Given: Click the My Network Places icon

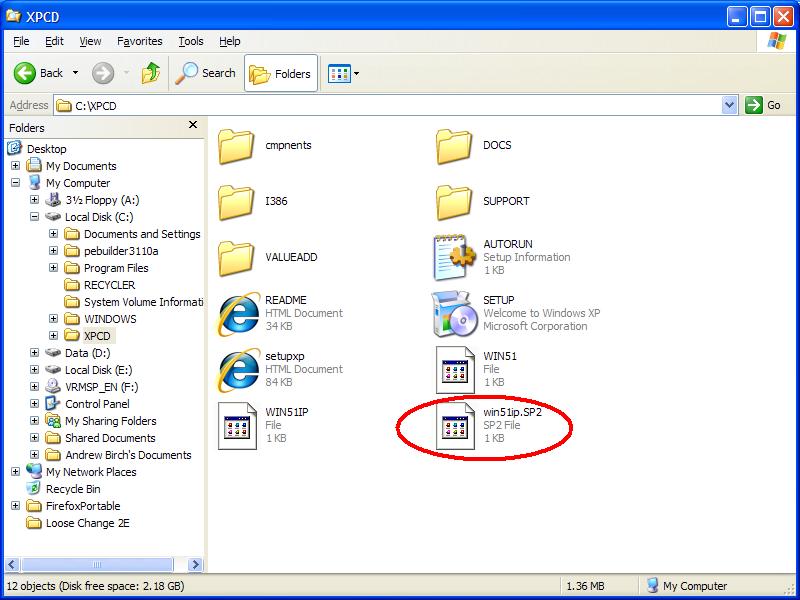Looking at the screenshot, I should pos(34,471).
